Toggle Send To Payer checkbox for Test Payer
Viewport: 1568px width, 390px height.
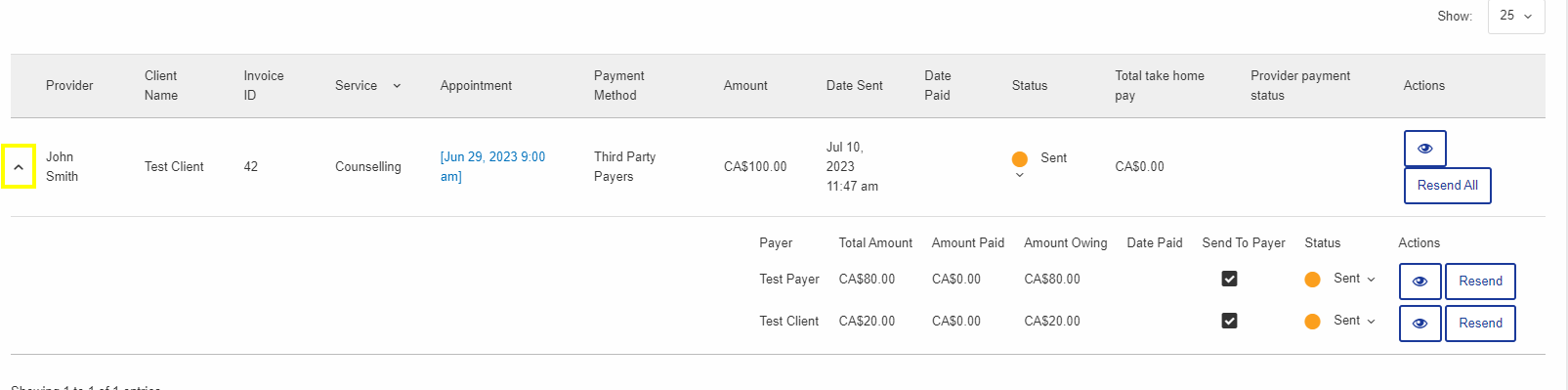click(1229, 279)
